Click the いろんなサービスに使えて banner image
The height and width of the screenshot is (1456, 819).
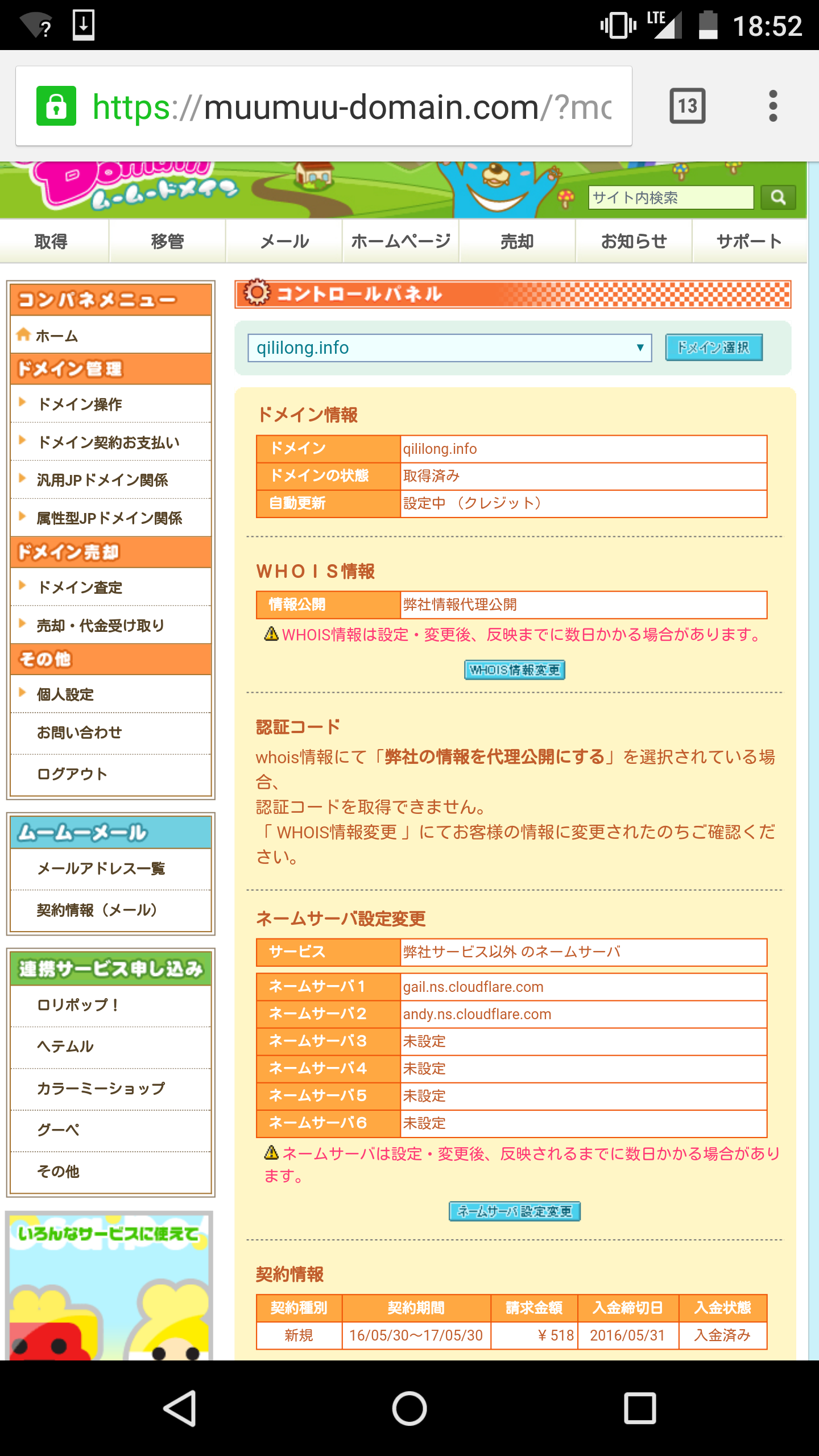(x=109, y=1285)
